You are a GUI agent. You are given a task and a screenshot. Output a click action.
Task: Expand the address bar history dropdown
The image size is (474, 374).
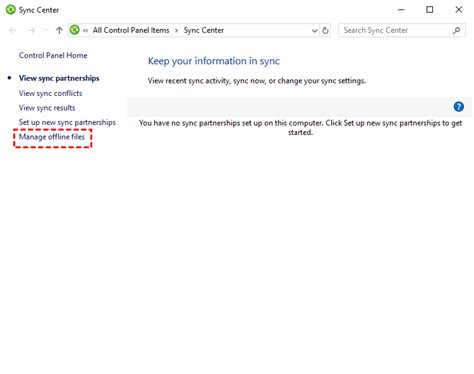pyautogui.click(x=314, y=31)
